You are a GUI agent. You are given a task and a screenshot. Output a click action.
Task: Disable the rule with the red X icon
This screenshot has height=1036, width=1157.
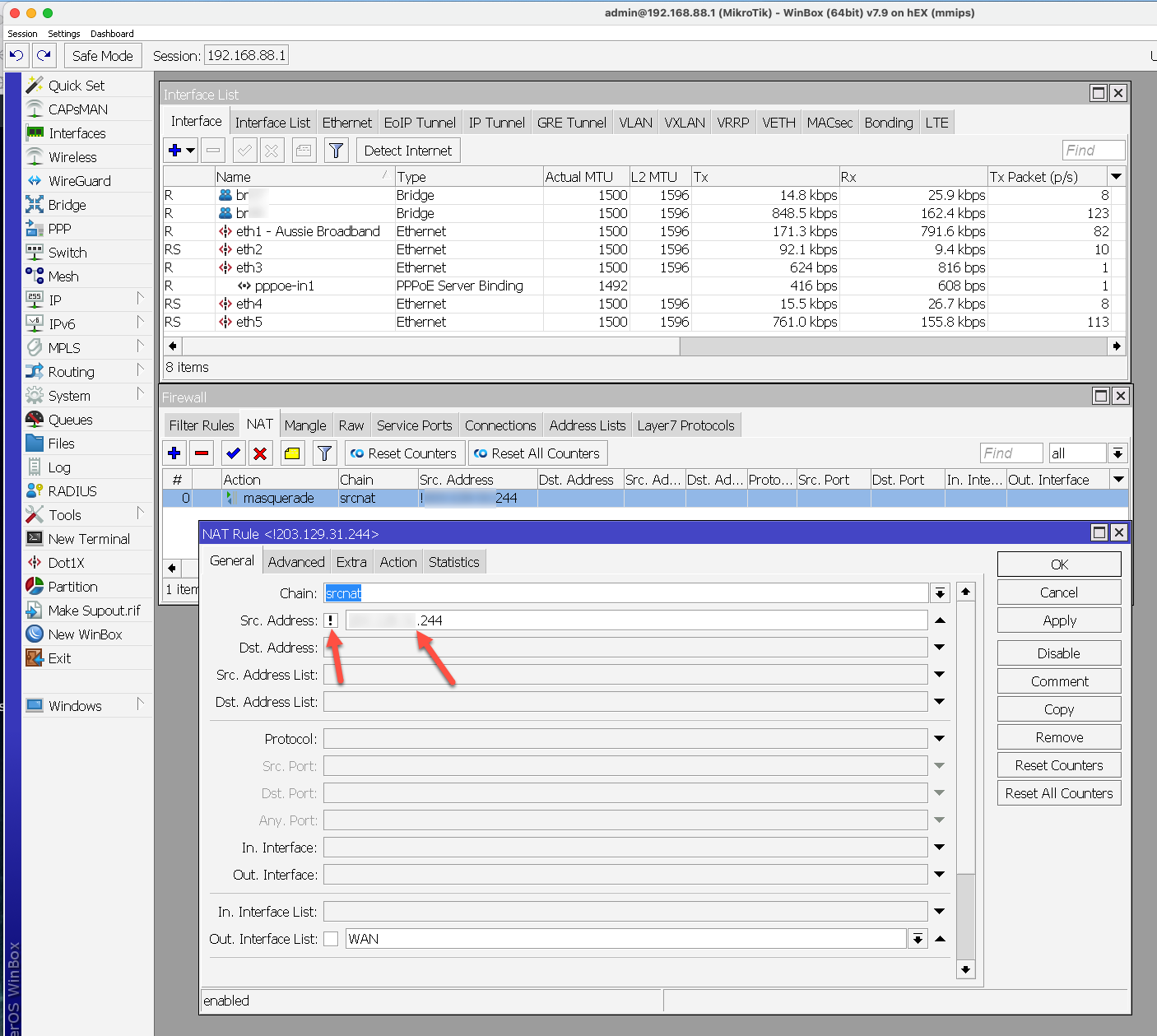(x=260, y=453)
